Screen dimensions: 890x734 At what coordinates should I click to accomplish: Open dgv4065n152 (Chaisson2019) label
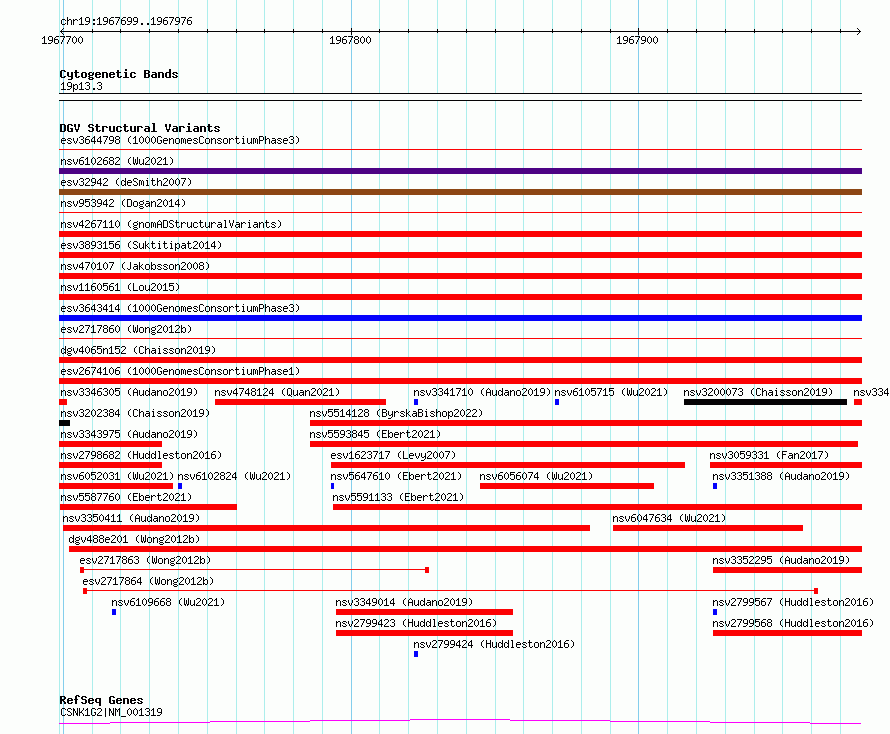138,350
